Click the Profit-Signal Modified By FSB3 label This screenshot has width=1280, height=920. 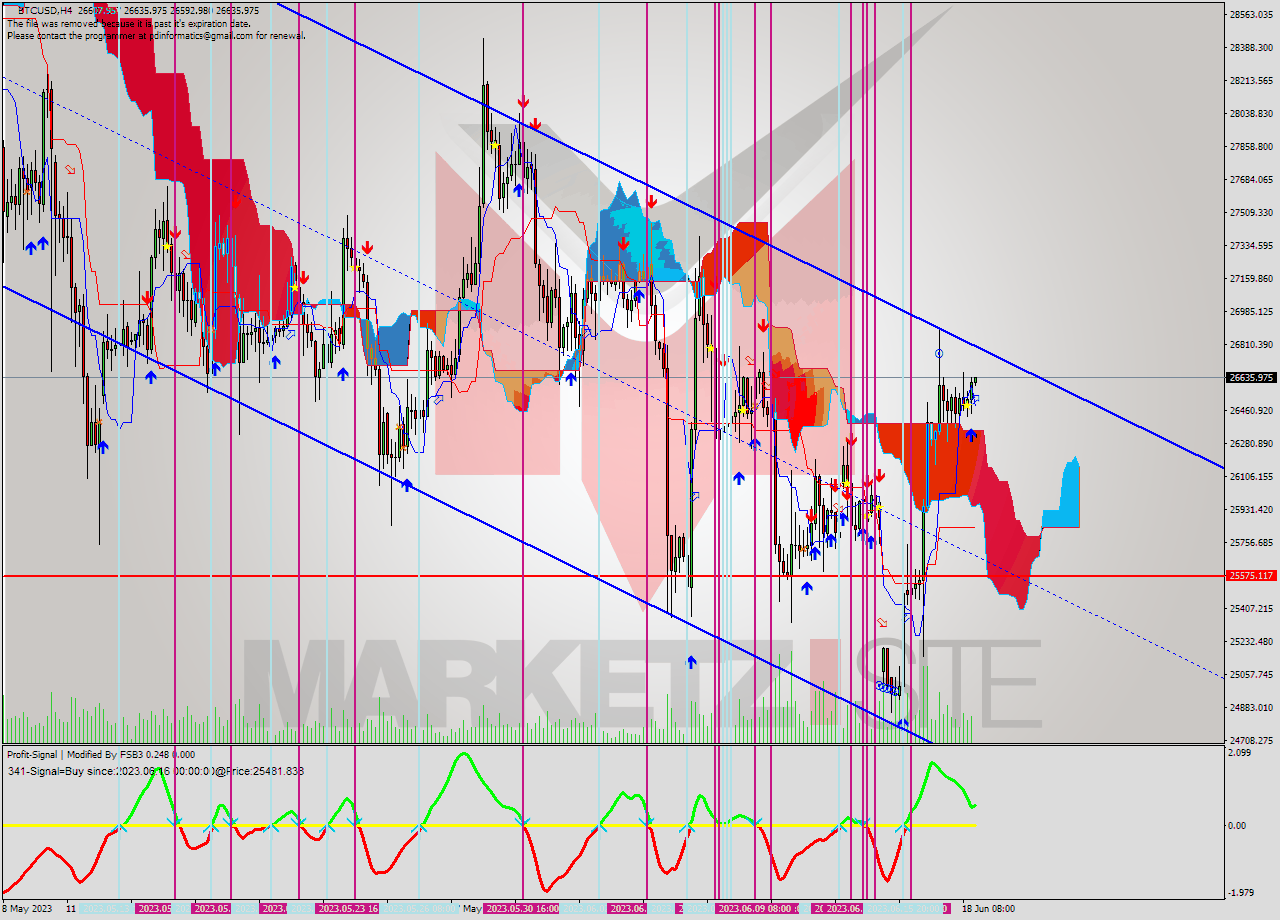pyautogui.click(x=100, y=755)
